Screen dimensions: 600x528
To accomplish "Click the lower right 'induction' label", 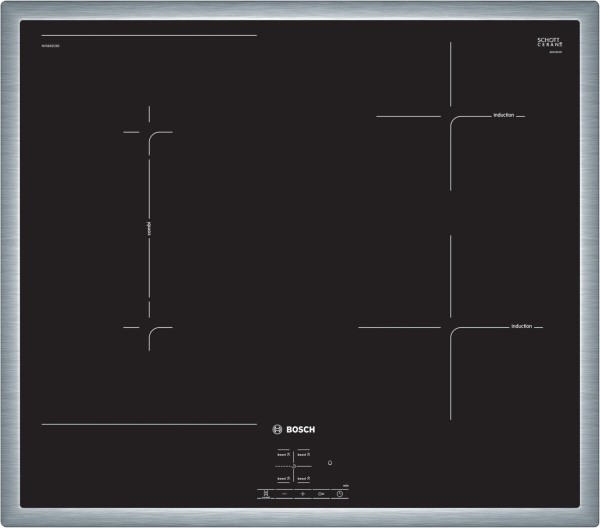I will pyautogui.click(x=522, y=326).
